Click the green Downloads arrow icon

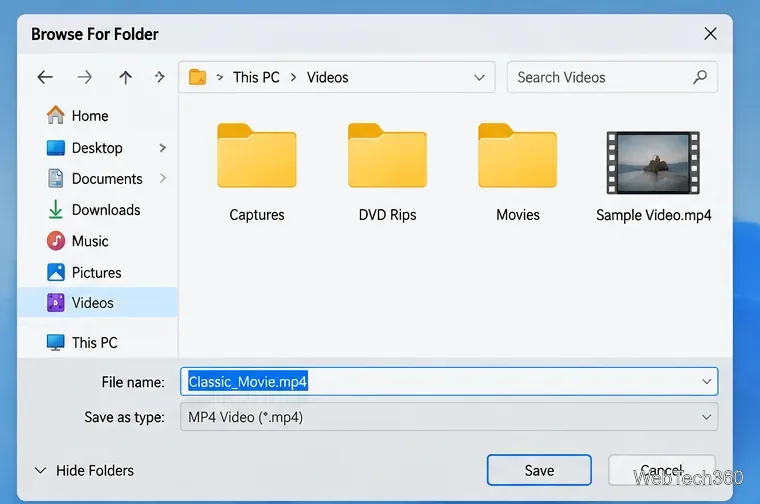[x=56, y=209]
